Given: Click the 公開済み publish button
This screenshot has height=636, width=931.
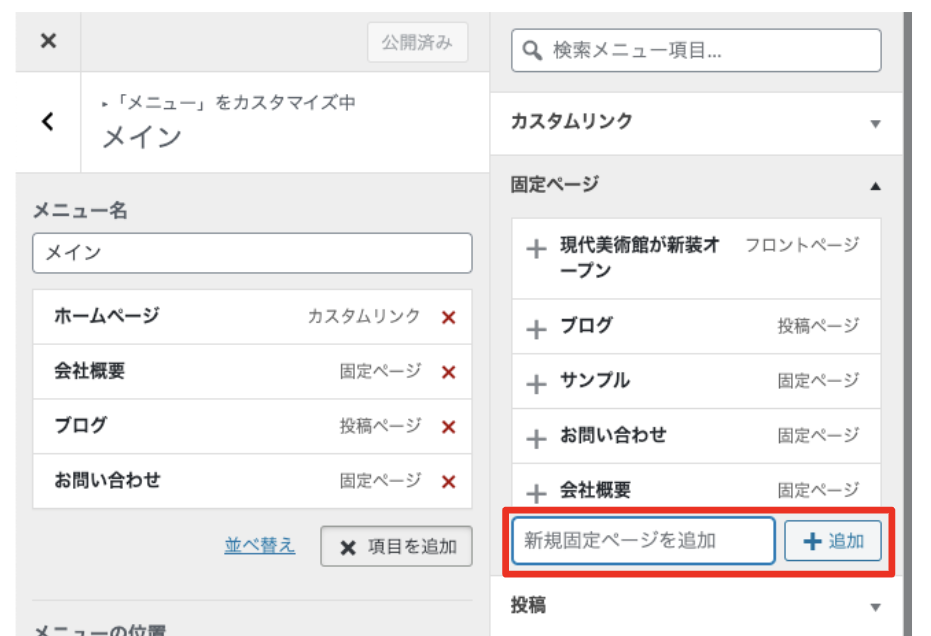Looking at the screenshot, I should pyautogui.click(x=417, y=43).
